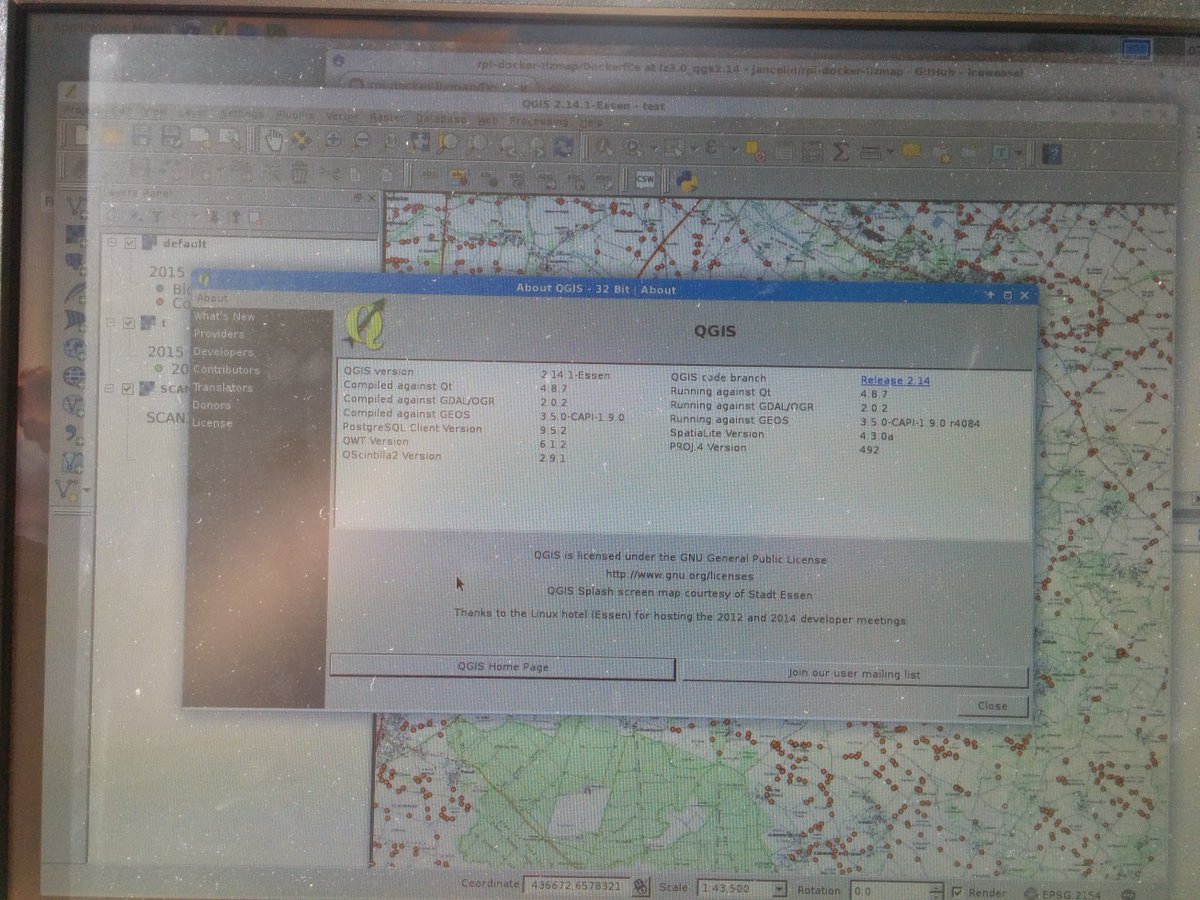
Task: Click the Coordinate input field
Action: coord(576,886)
